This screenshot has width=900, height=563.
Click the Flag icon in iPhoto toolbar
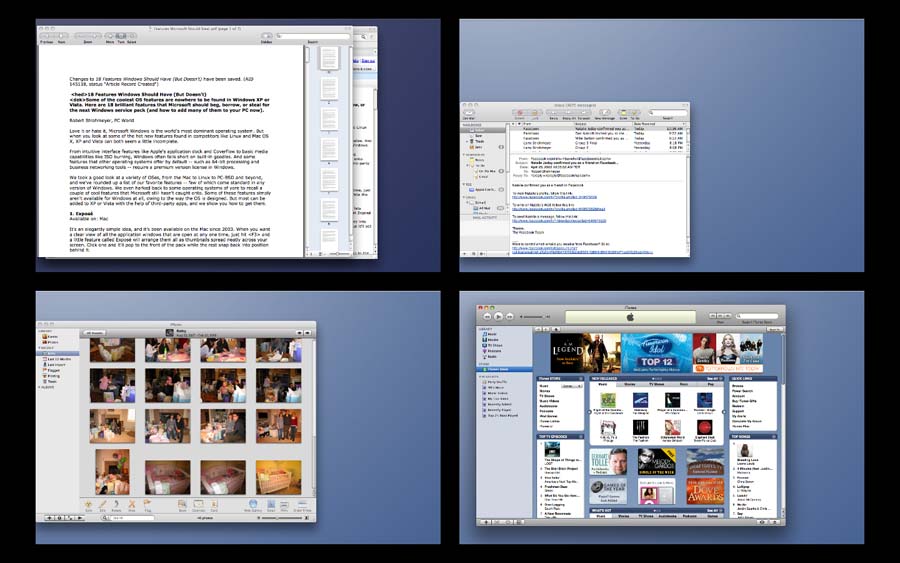[x=149, y=504]
